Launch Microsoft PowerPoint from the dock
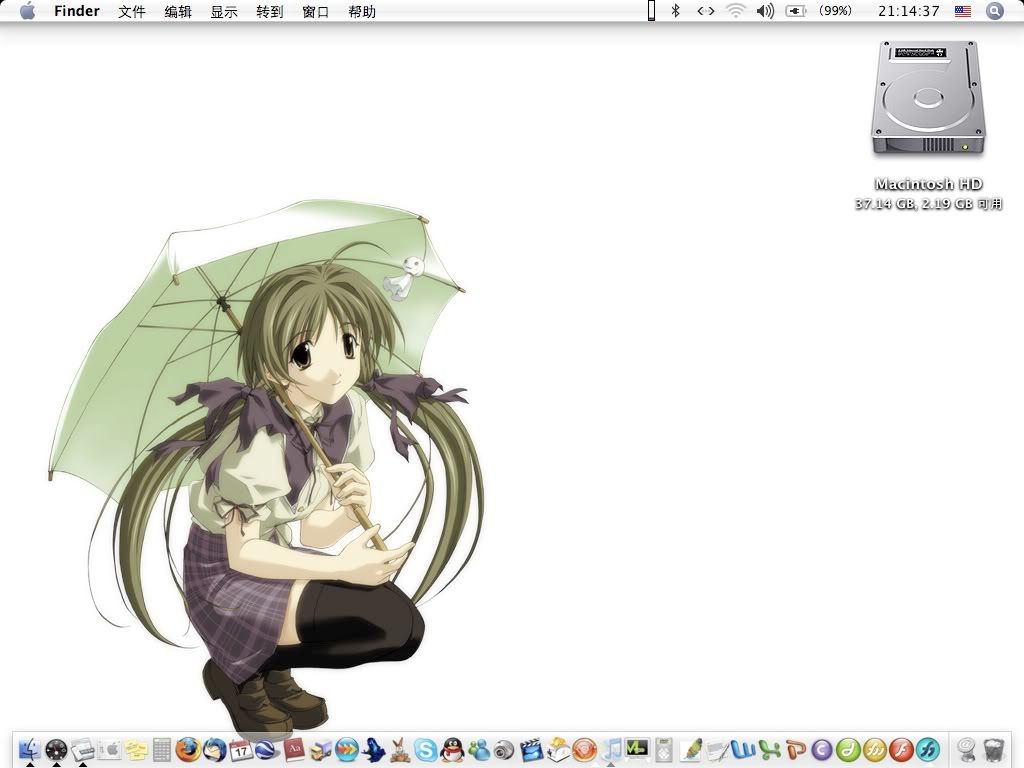This screenshot has width=1024, height=768. pyautogui.click(x=795, y=749)
